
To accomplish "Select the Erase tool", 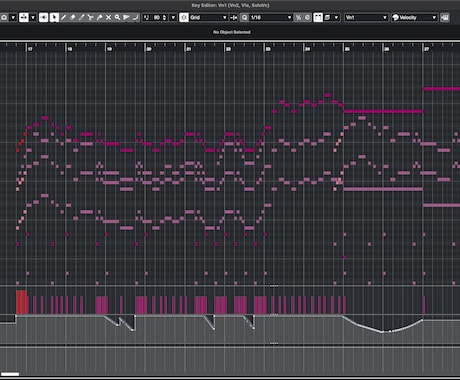I will coord(72,17).
